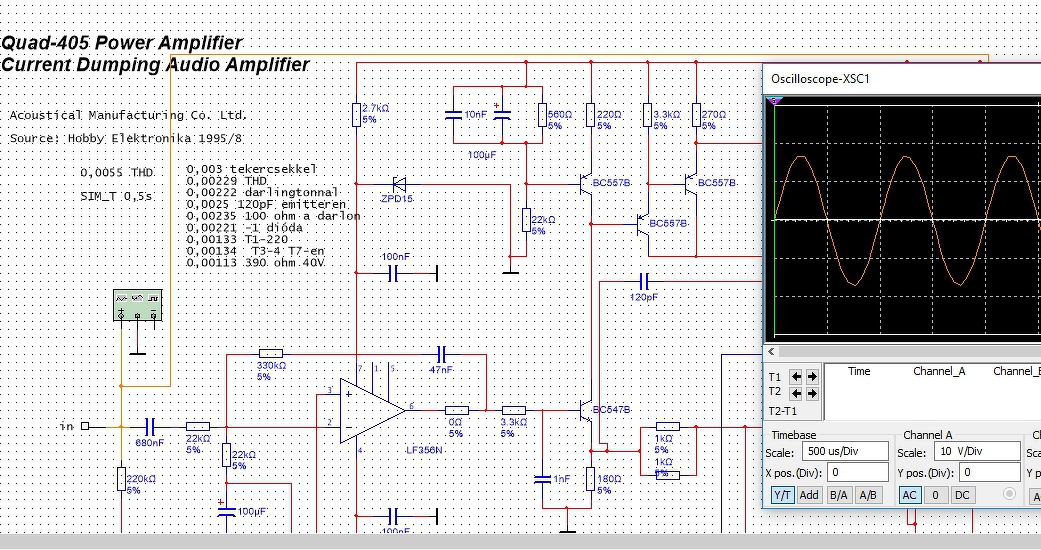Screen dimensions: 1041x550
Task: Select the 120pF capacitor
Action: (x=643, y=282)
